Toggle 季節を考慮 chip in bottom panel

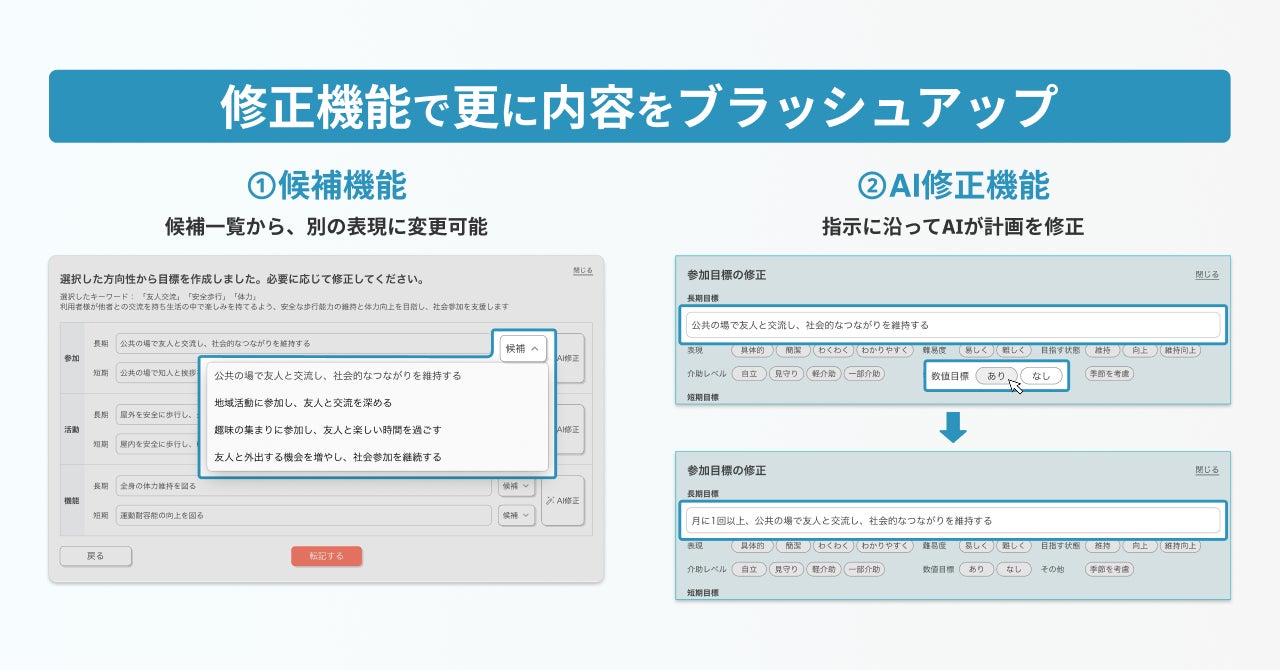point(1109,569)
